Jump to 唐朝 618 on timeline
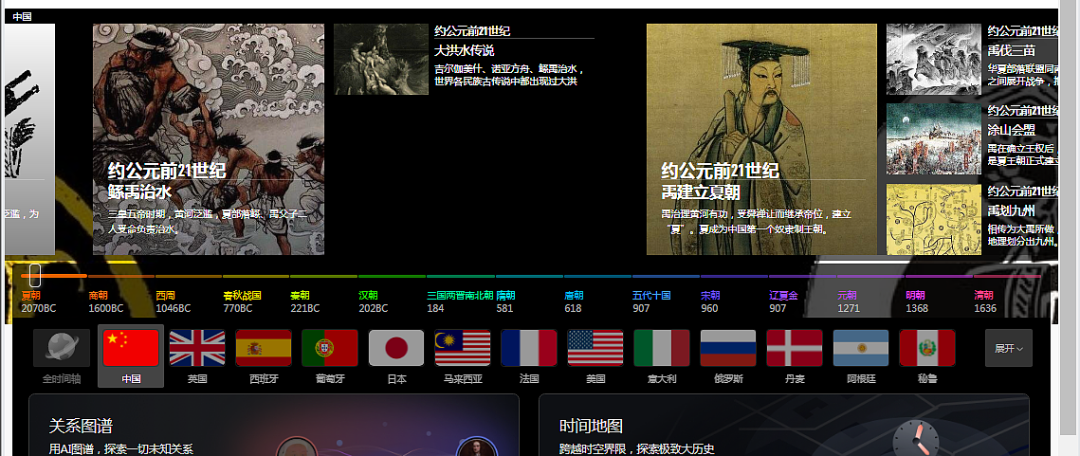 tap(574, 302)
